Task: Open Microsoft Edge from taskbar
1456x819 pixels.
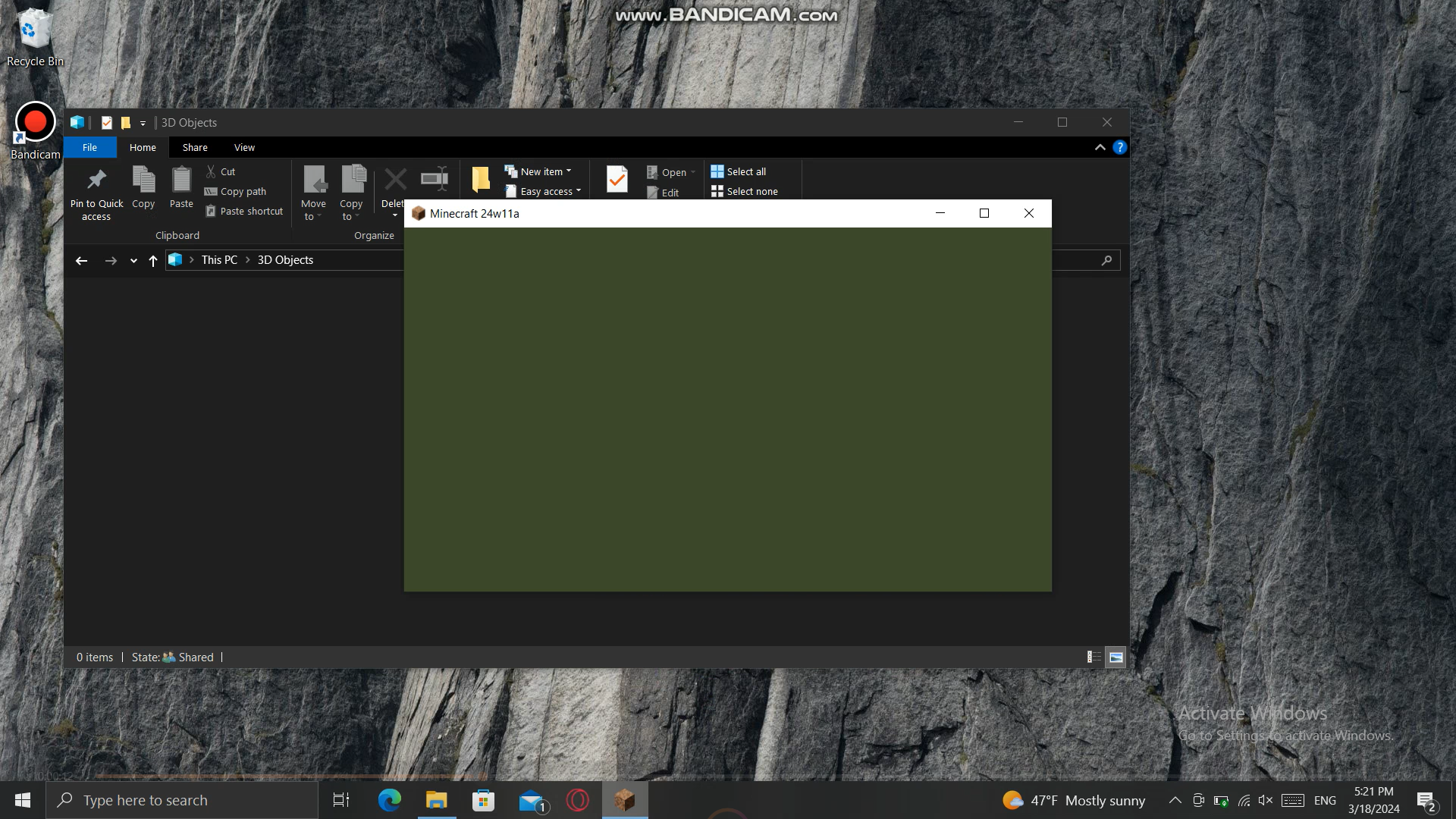Action: (389, 800)
